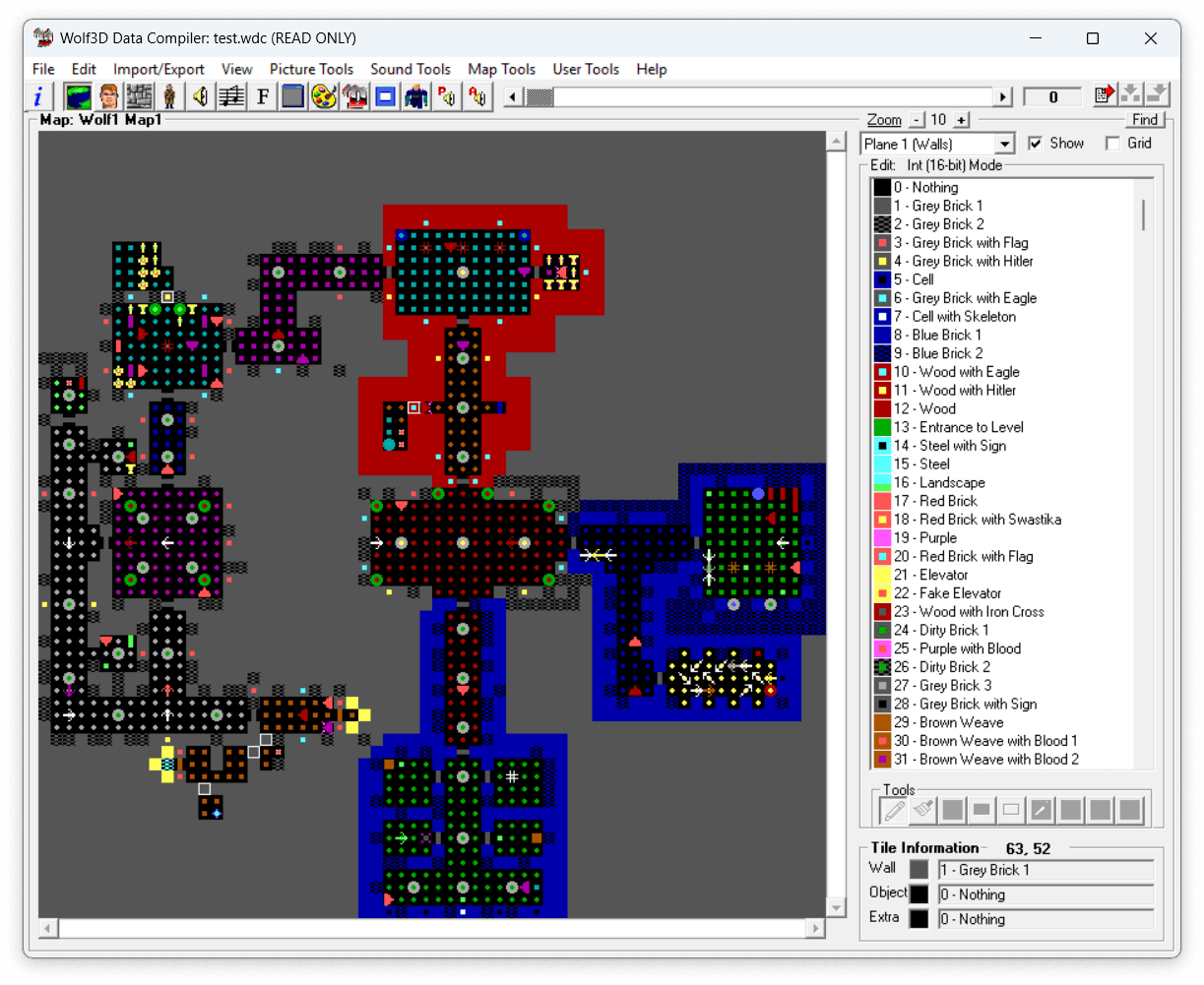This screenshot has width=1204, height=985.
Task: Open the Picture Tools menu
Action: click(311, 69)
